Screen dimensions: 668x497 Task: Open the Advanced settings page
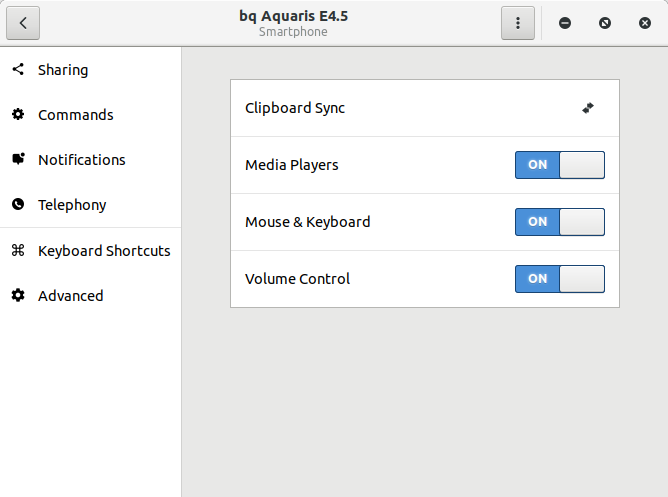coord(70,296)
